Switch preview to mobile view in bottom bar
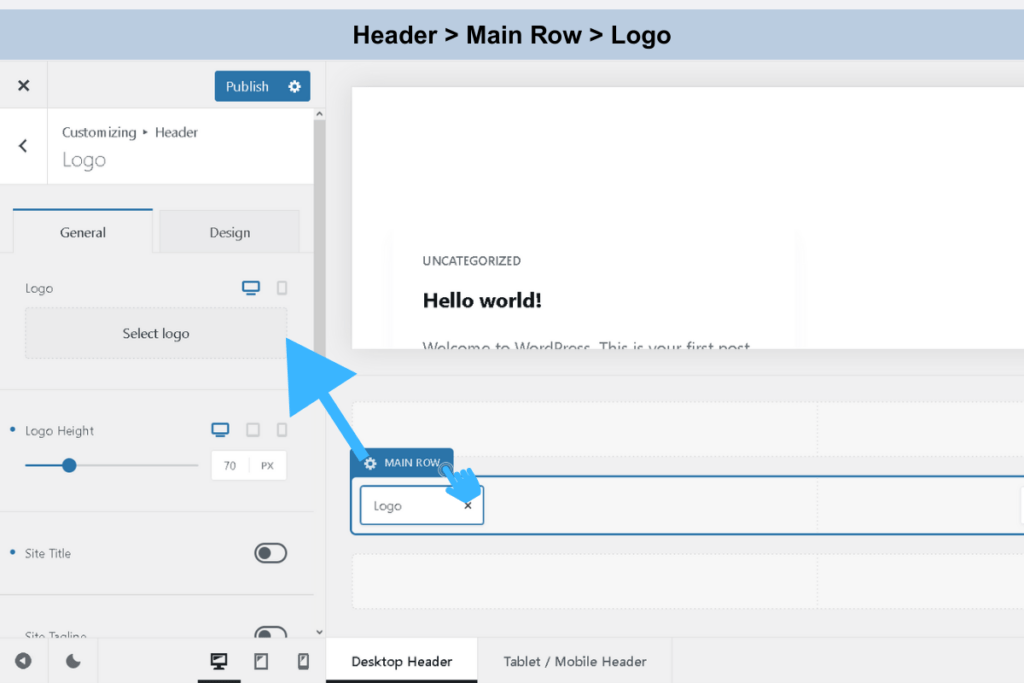Viewport: 1024px width, 683px height. 302,661
